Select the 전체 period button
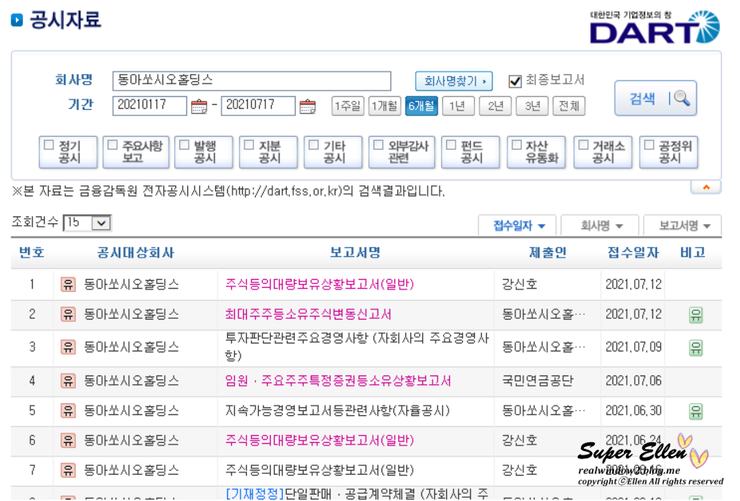740x501 pixels. (x=569, y=106)
